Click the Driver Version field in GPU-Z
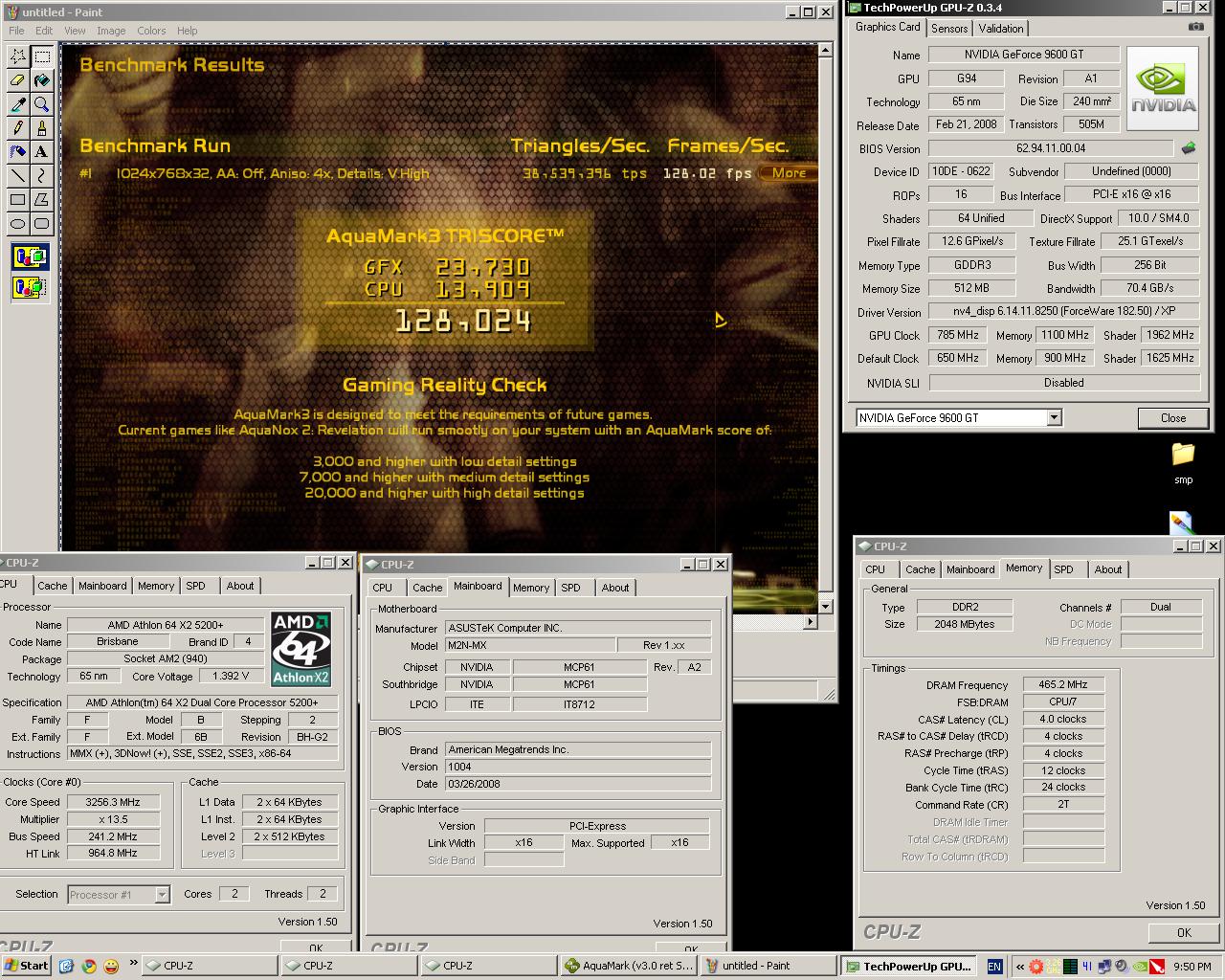1225x980 pixels. [1063, 311]
